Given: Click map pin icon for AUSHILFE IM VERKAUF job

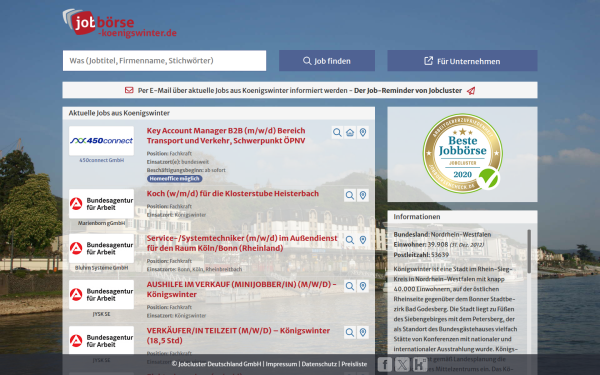Looking at the screenshot, I should [x=363, y=286].
